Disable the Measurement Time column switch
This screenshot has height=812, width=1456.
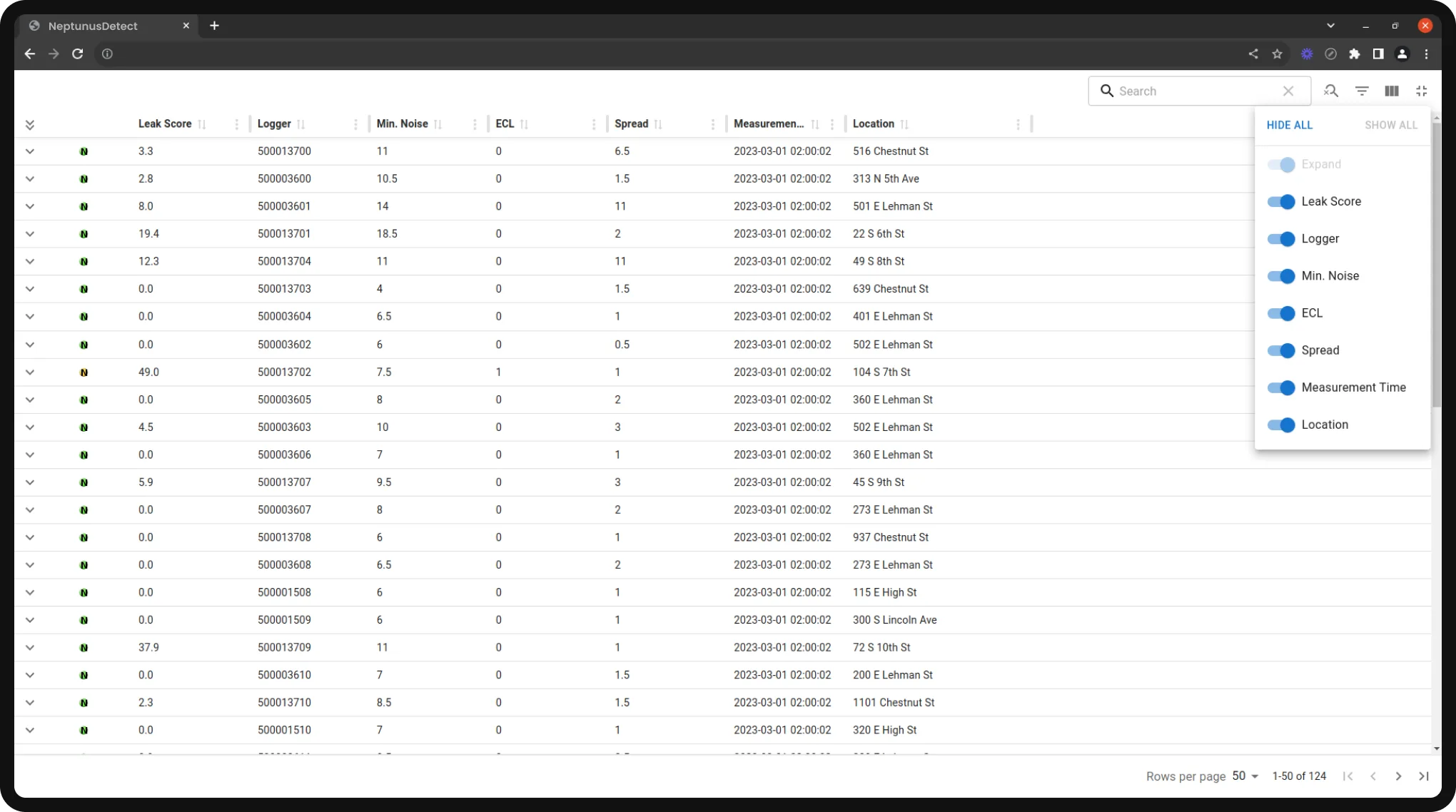point(1281,387)
